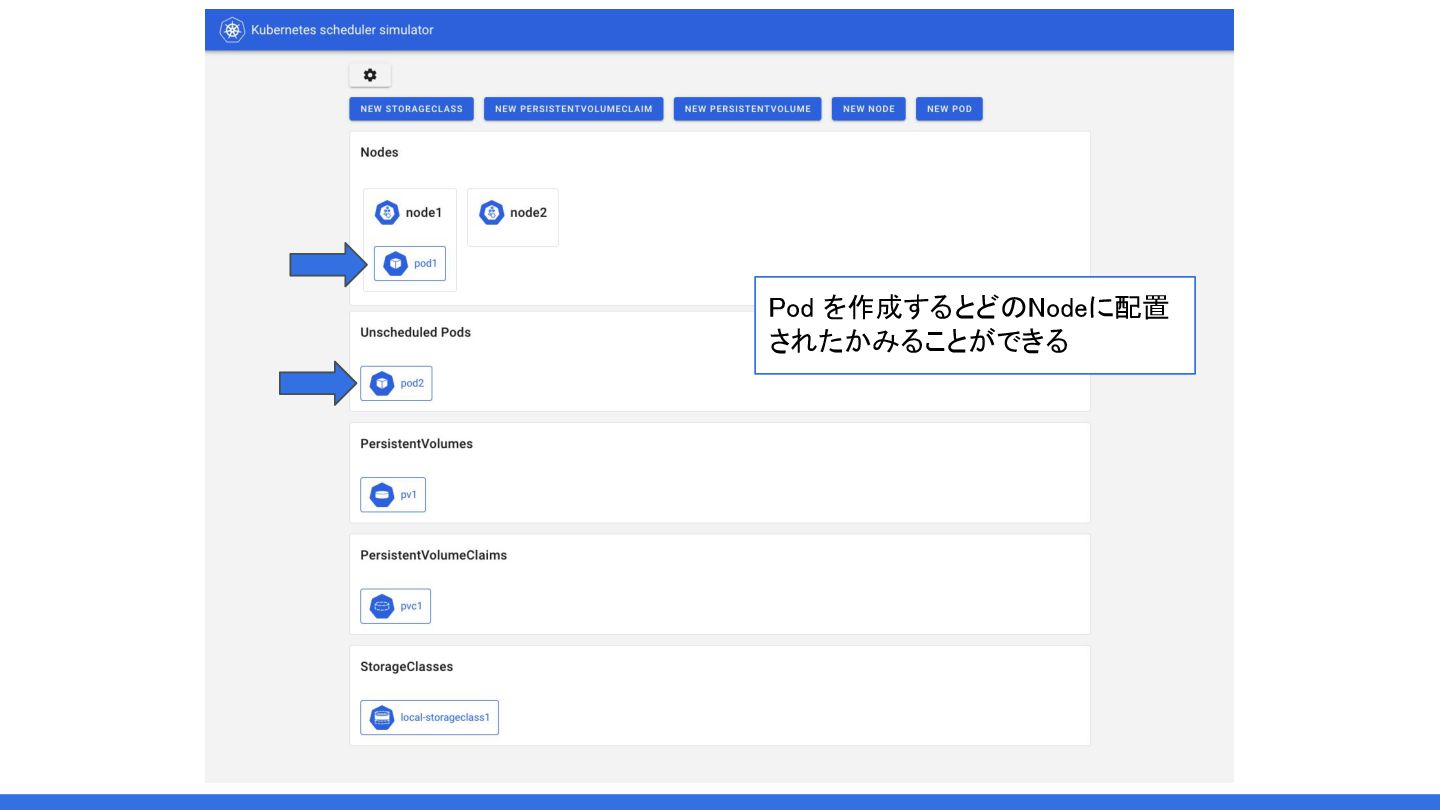Open pod1 scheduled on node1
Screen dimensions: 1440x810
coord(410,264)
